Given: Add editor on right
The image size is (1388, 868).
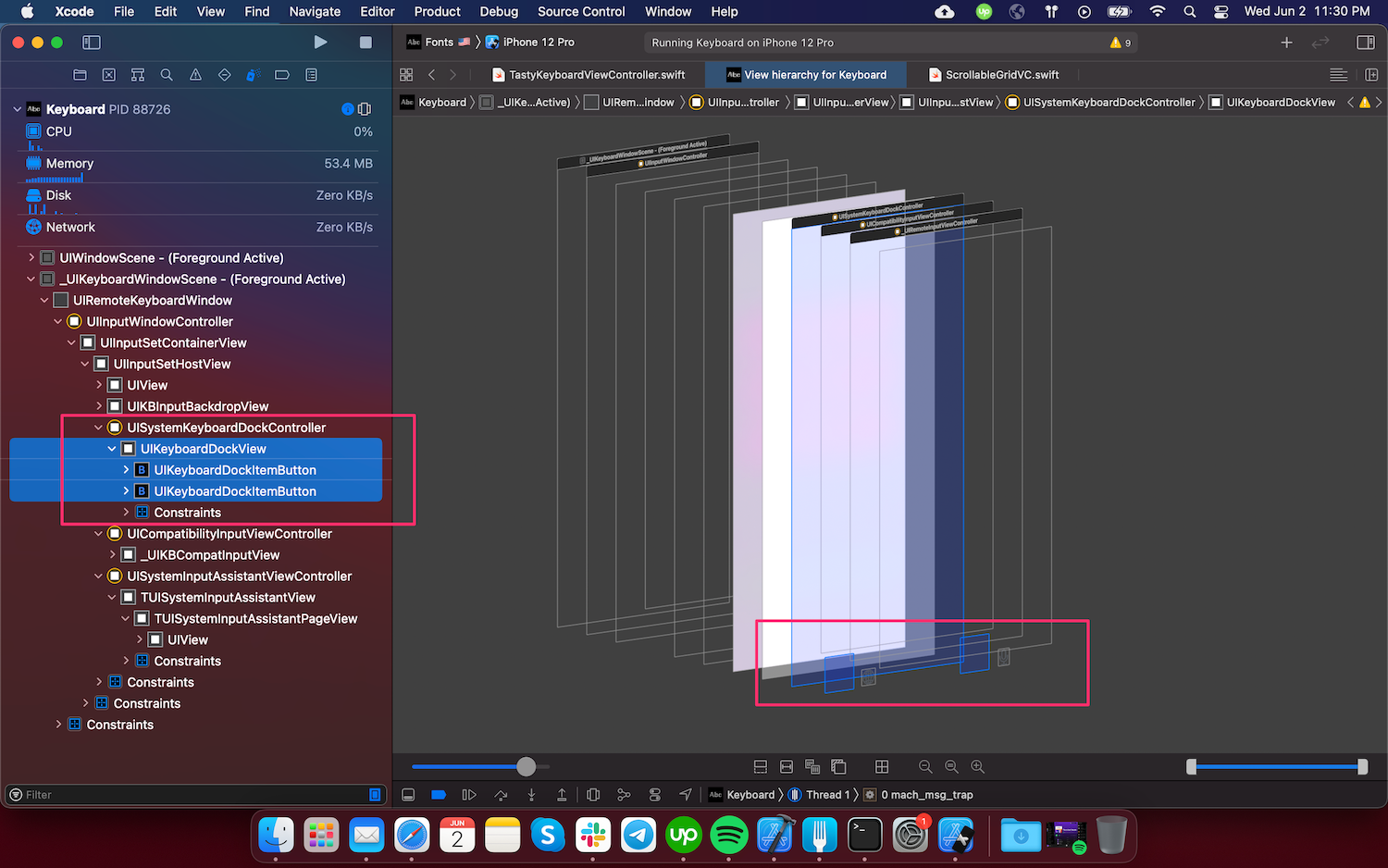Looking at the screenshot, I should [x=1371, y=75].
